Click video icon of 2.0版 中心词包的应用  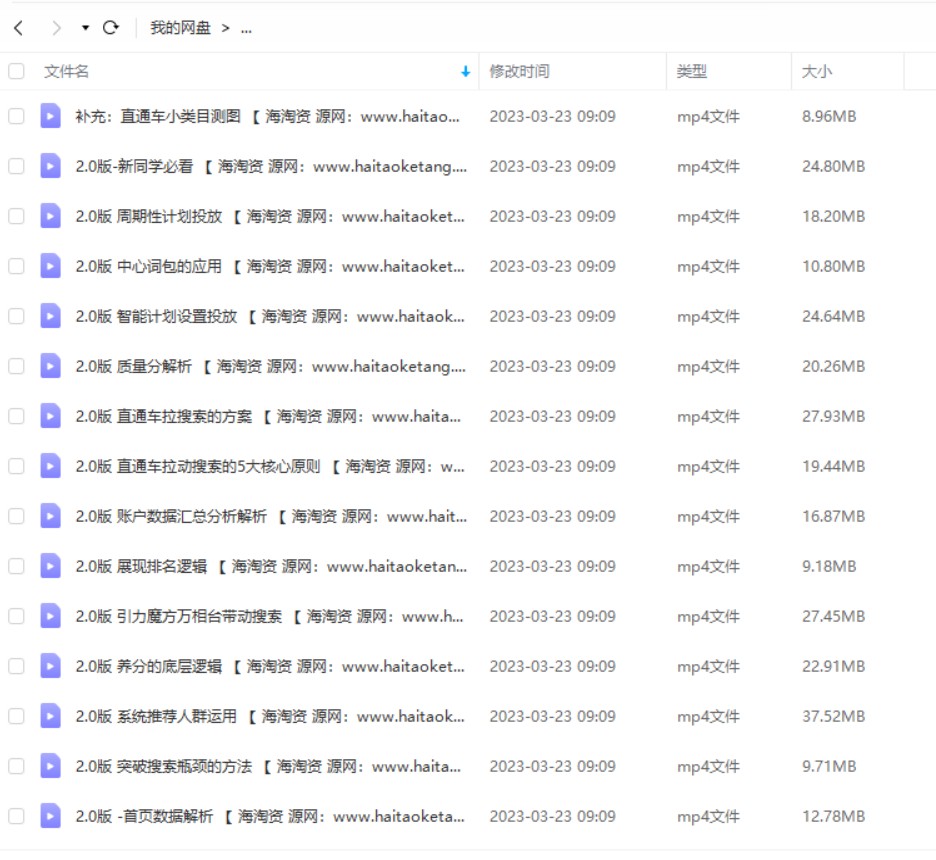[x=50, y=266]
